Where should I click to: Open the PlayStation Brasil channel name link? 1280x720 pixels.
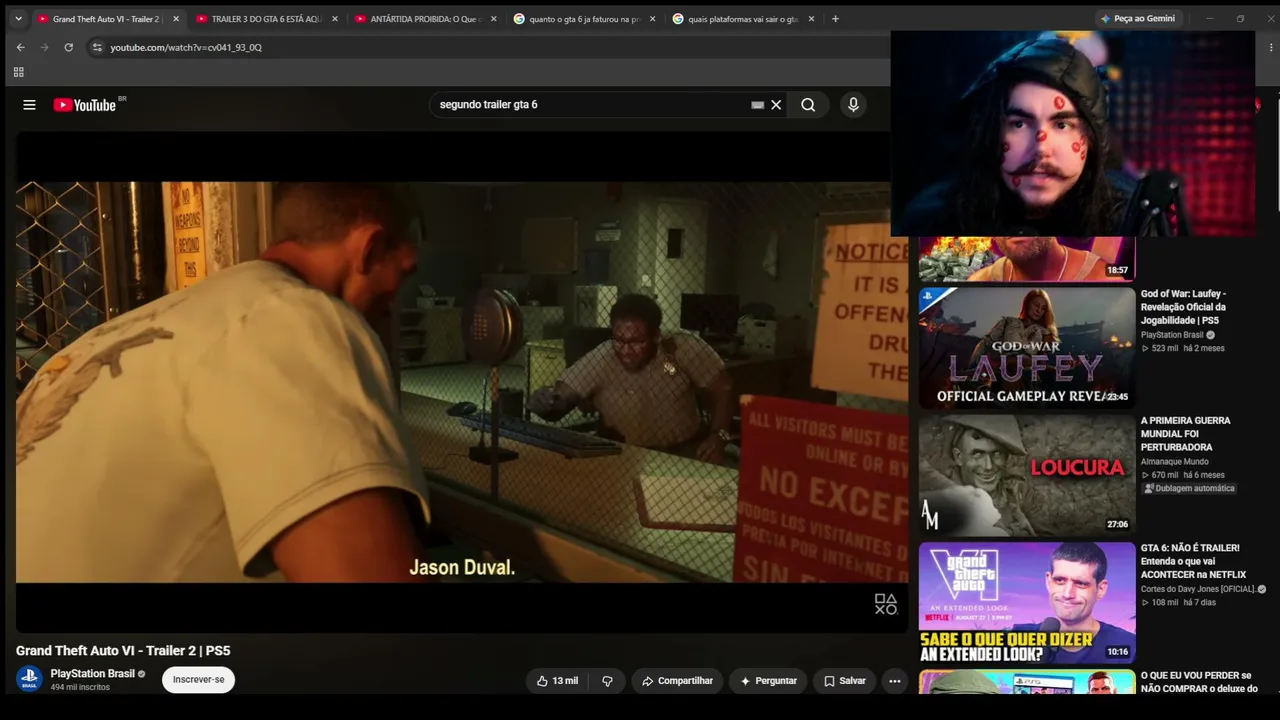pyautogui.click(x=92, y=674)
